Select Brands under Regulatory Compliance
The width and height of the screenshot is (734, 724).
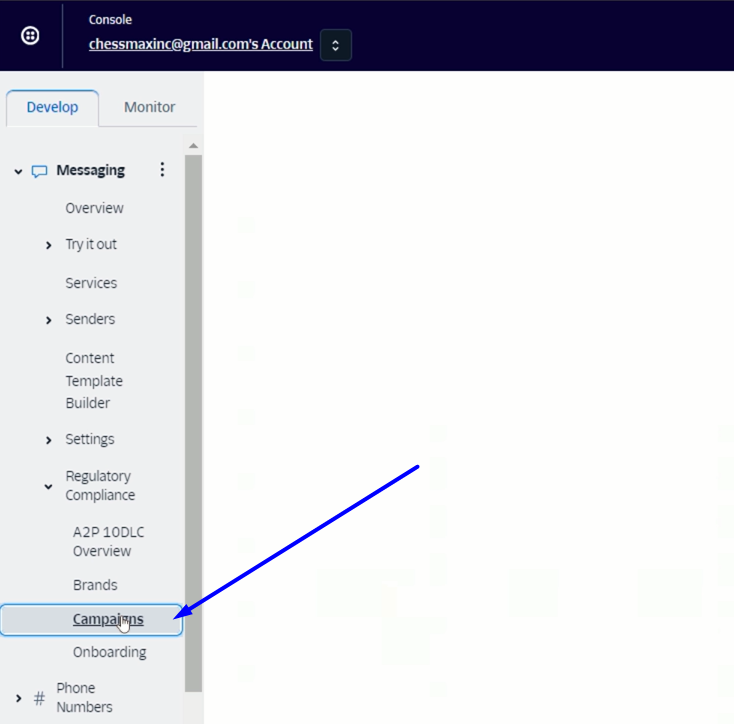pos(95,585)
